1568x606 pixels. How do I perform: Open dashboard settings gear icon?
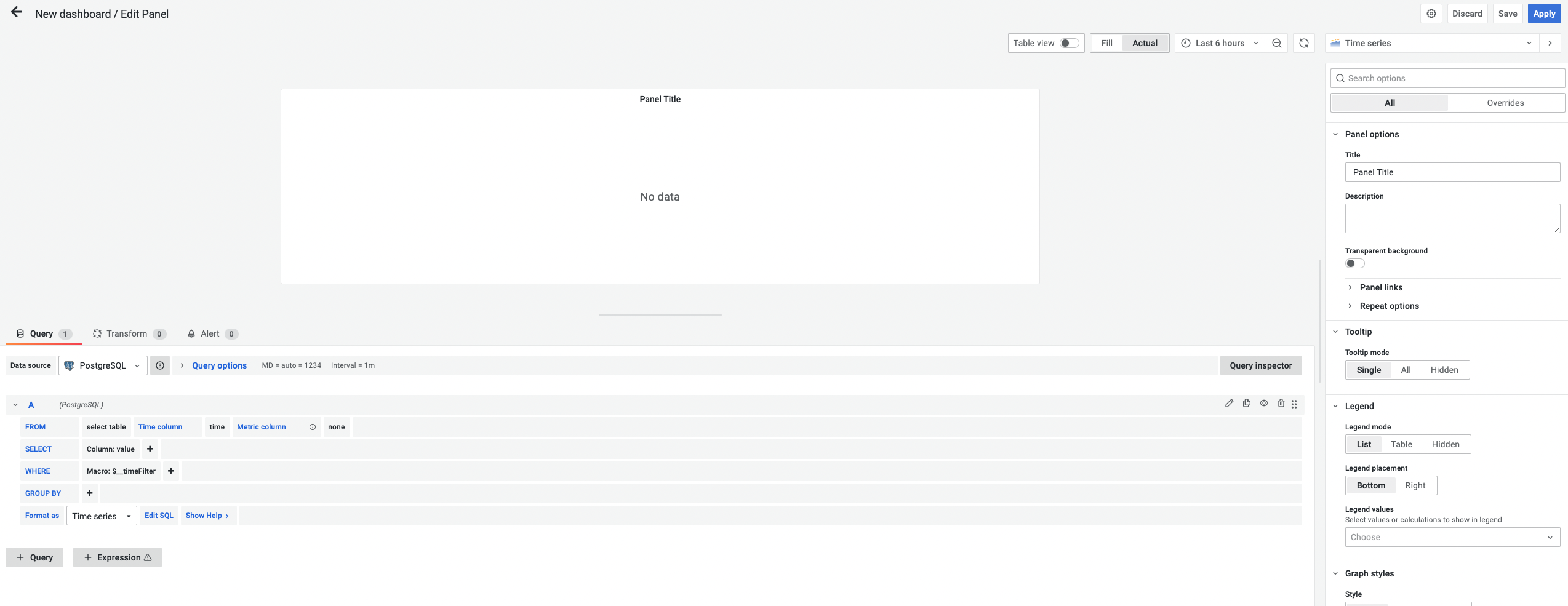[1431, 14]
